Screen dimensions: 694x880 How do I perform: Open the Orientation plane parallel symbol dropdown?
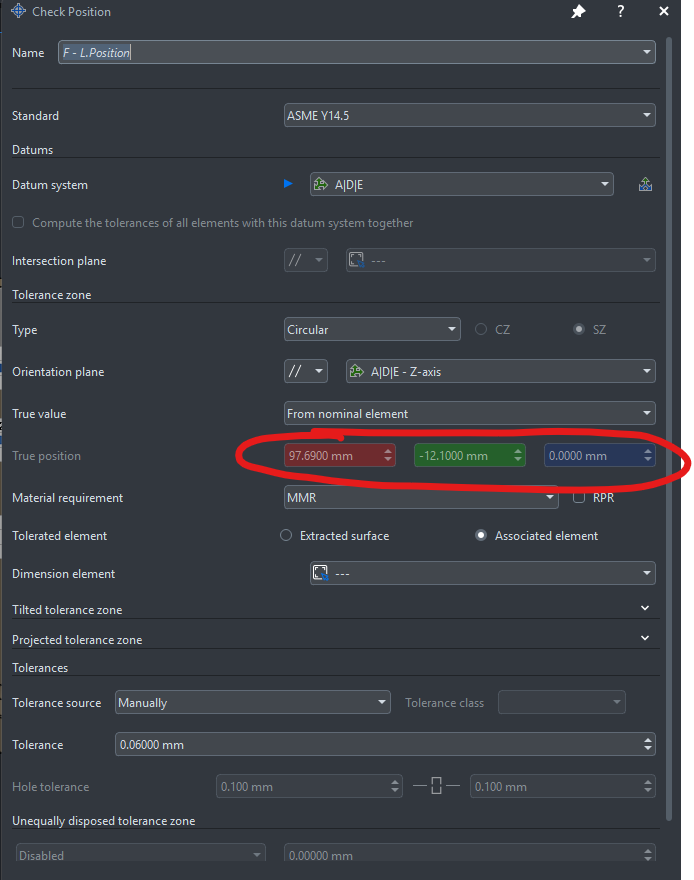pyautogui.click(x=306, y=372)
